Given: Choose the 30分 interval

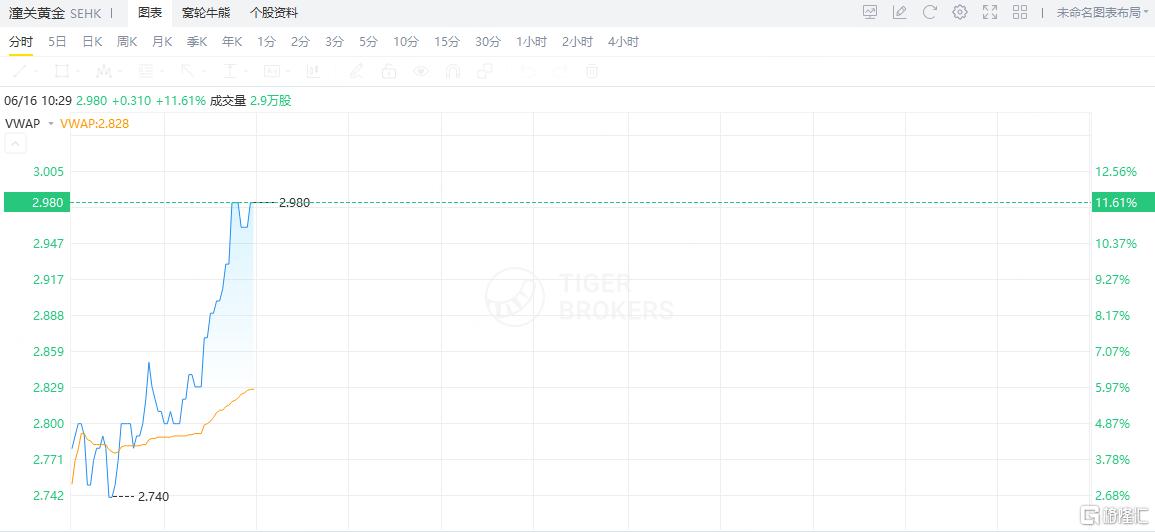Looking at the screenshot, I should (488, 42).
